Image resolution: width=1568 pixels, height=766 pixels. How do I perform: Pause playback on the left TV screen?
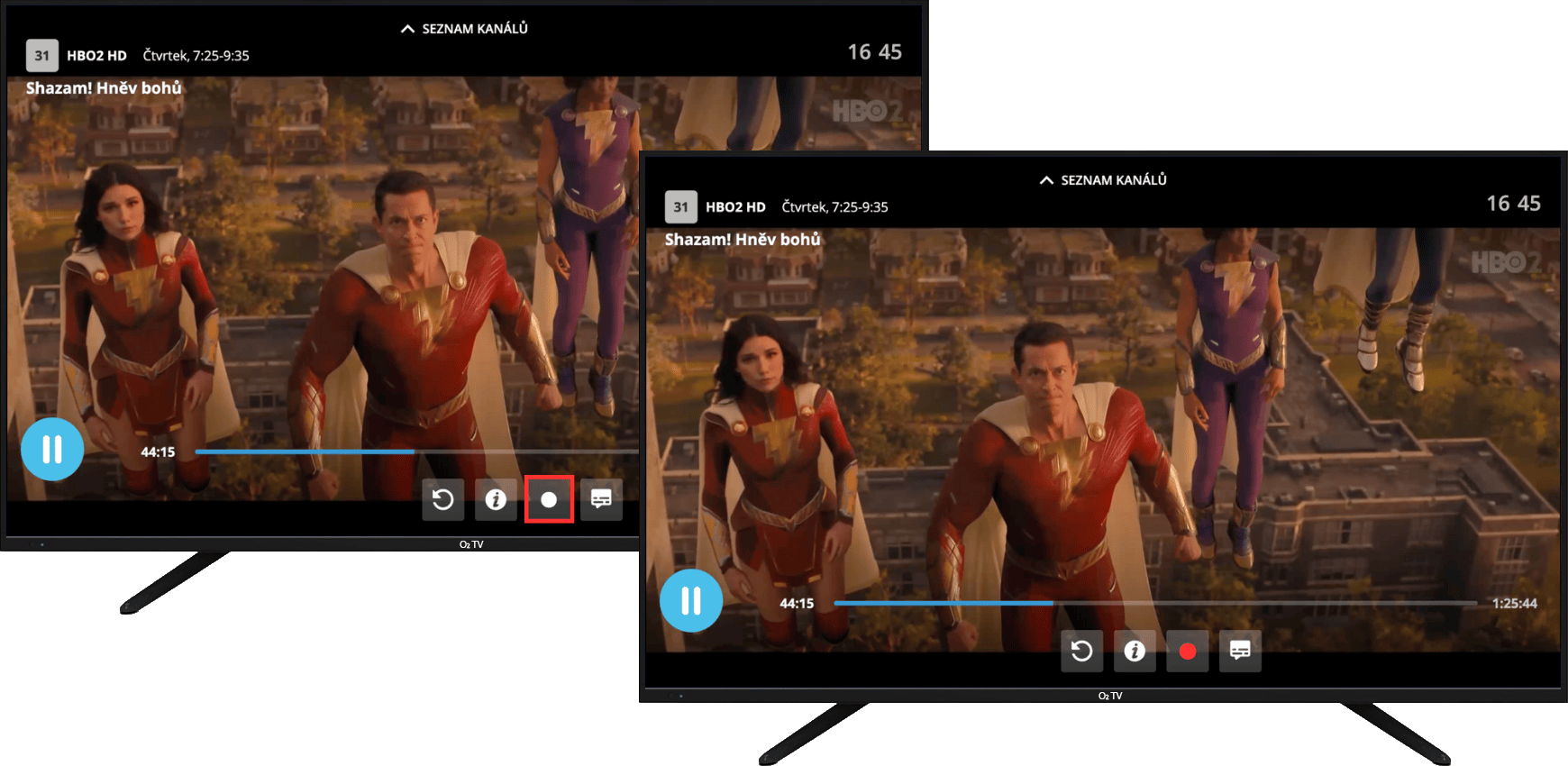tap(52, 449)
